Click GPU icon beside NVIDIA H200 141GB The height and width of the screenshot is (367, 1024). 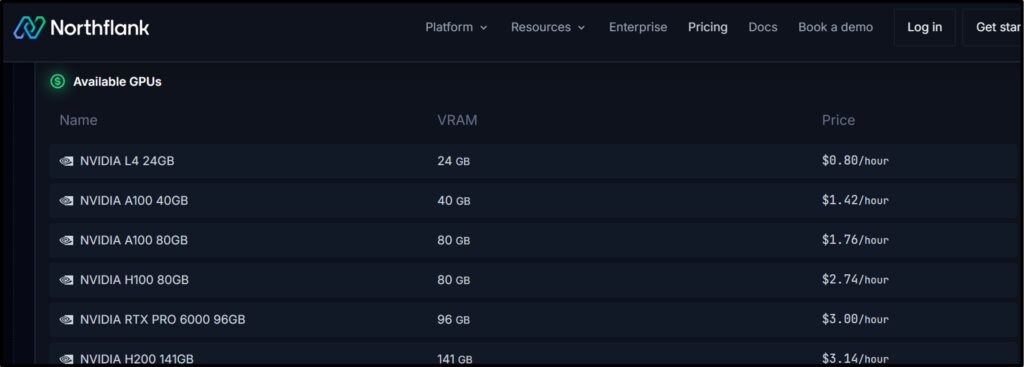[67, 359]
